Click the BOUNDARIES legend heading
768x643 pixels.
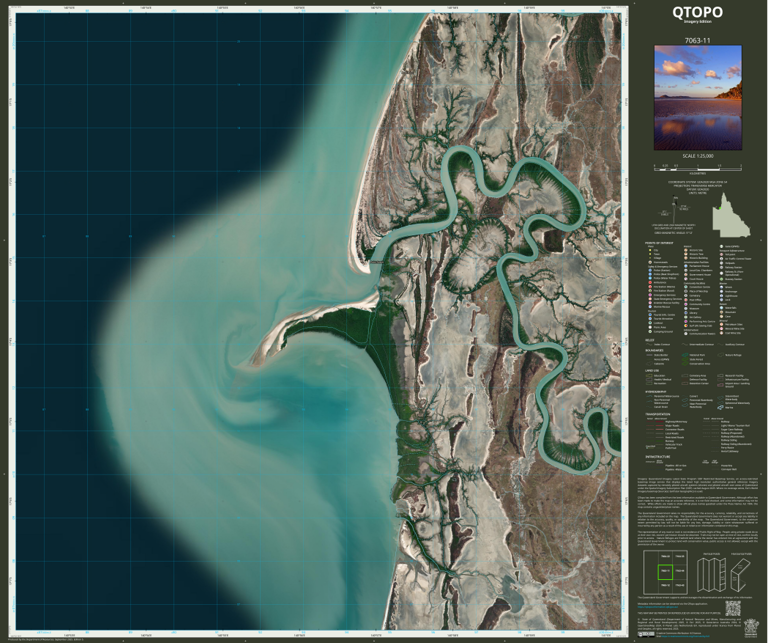point(654,350)
